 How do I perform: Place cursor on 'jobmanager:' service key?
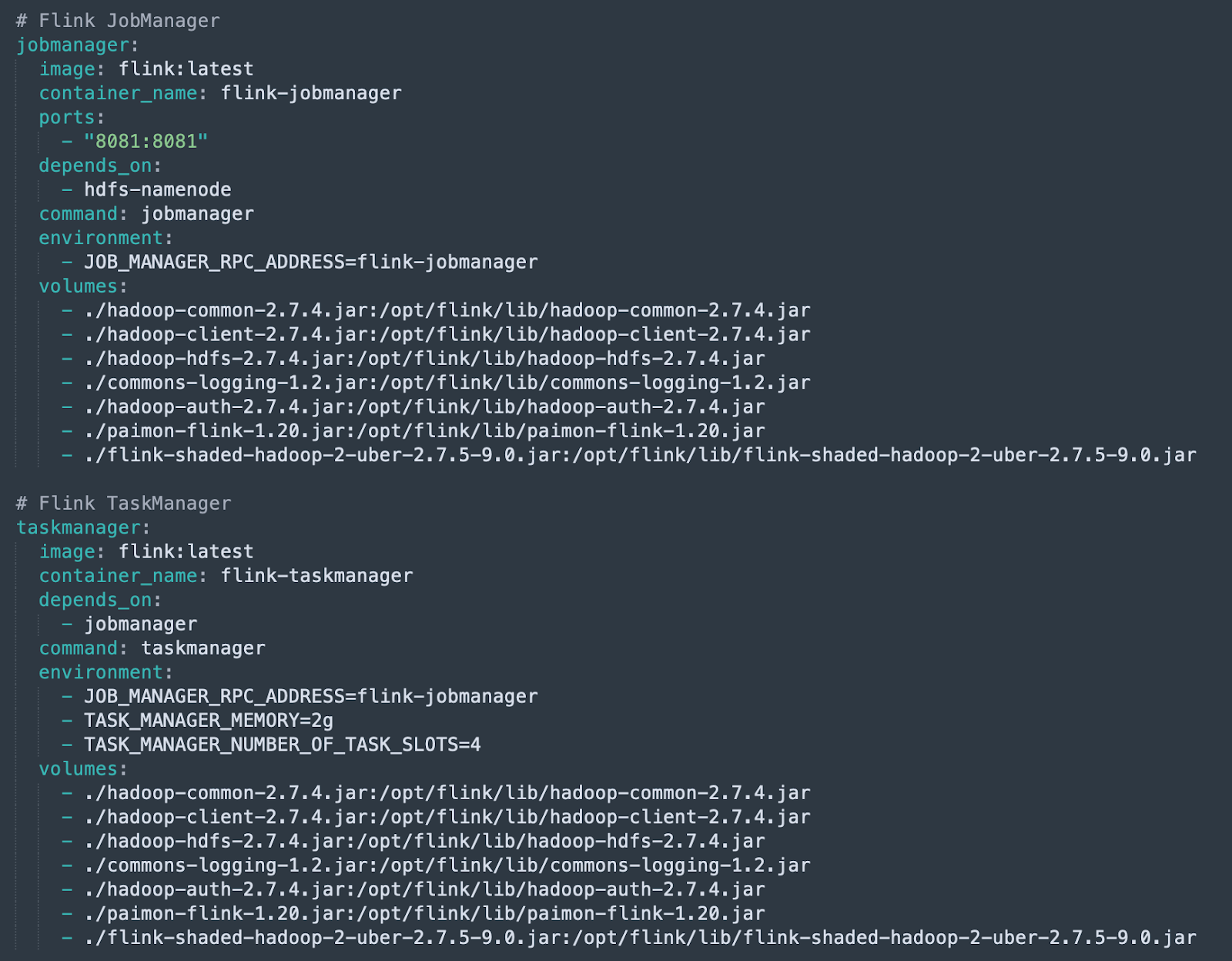point(77,45)
